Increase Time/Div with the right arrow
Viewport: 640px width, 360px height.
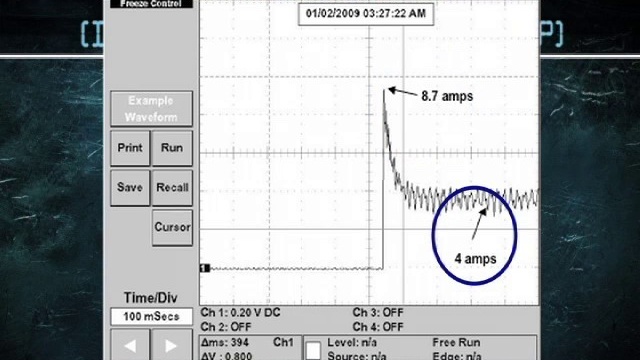172,346
